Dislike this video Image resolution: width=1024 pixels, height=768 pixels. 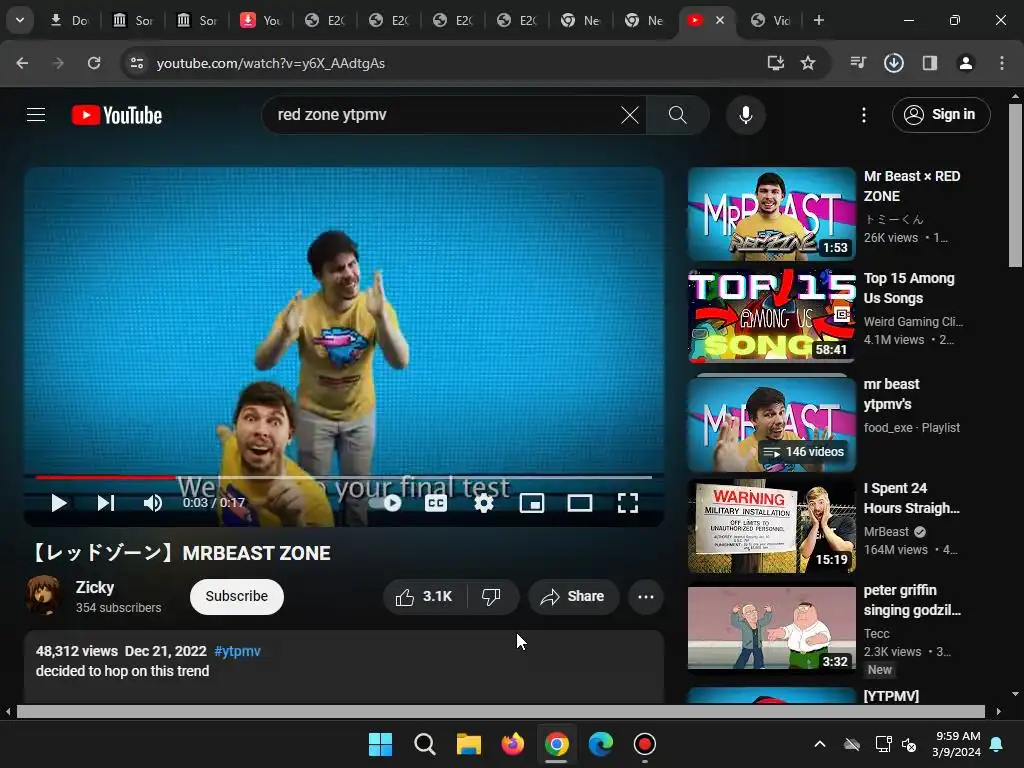coord(492,596)
